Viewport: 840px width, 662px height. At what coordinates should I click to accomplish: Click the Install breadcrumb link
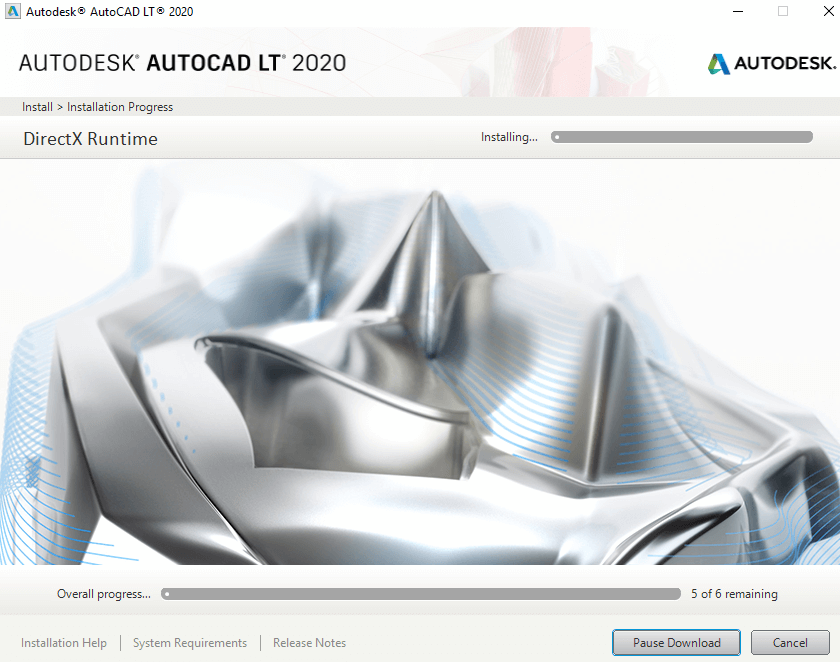coord(37,106)
